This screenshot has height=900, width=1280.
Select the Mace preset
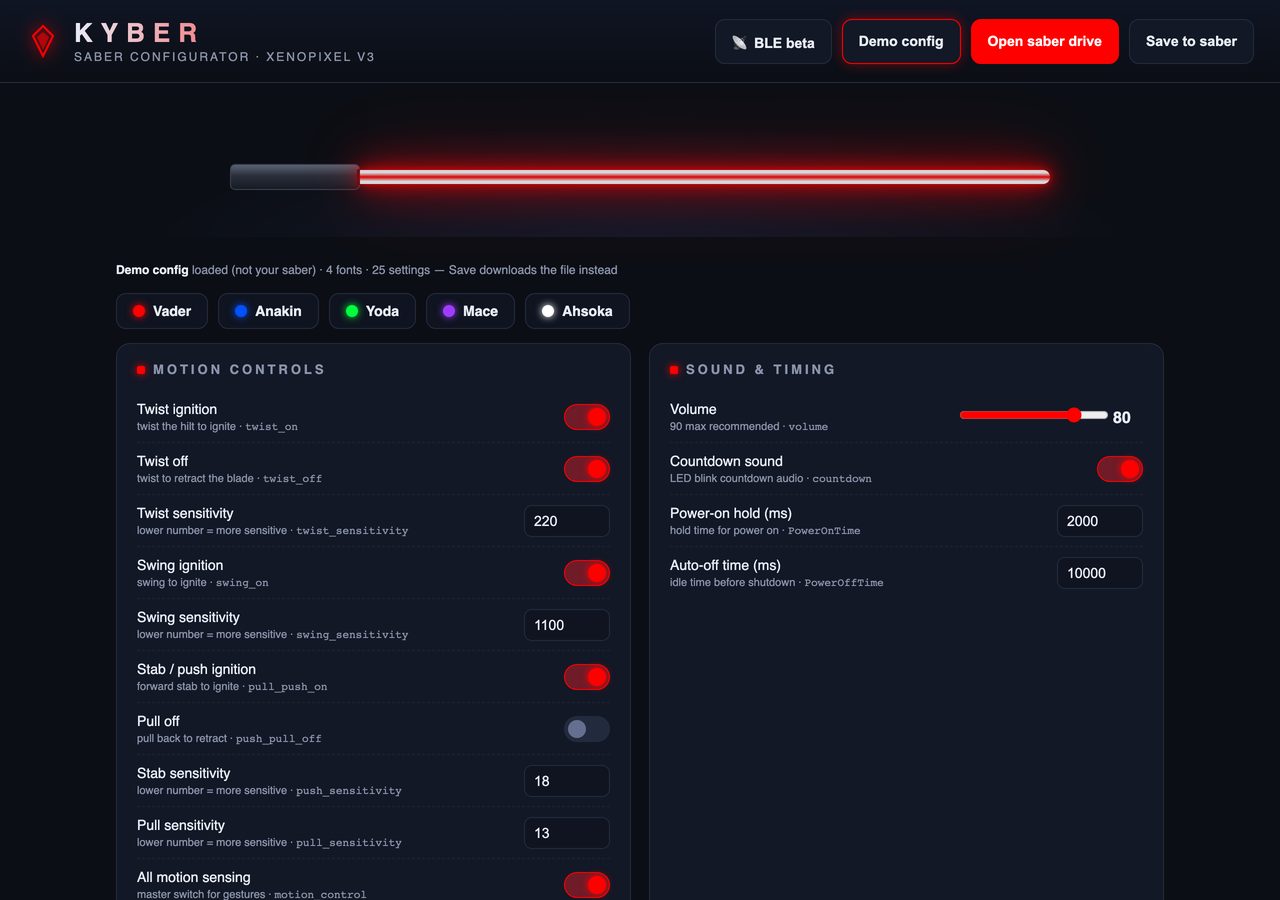[x=470, y=311]
